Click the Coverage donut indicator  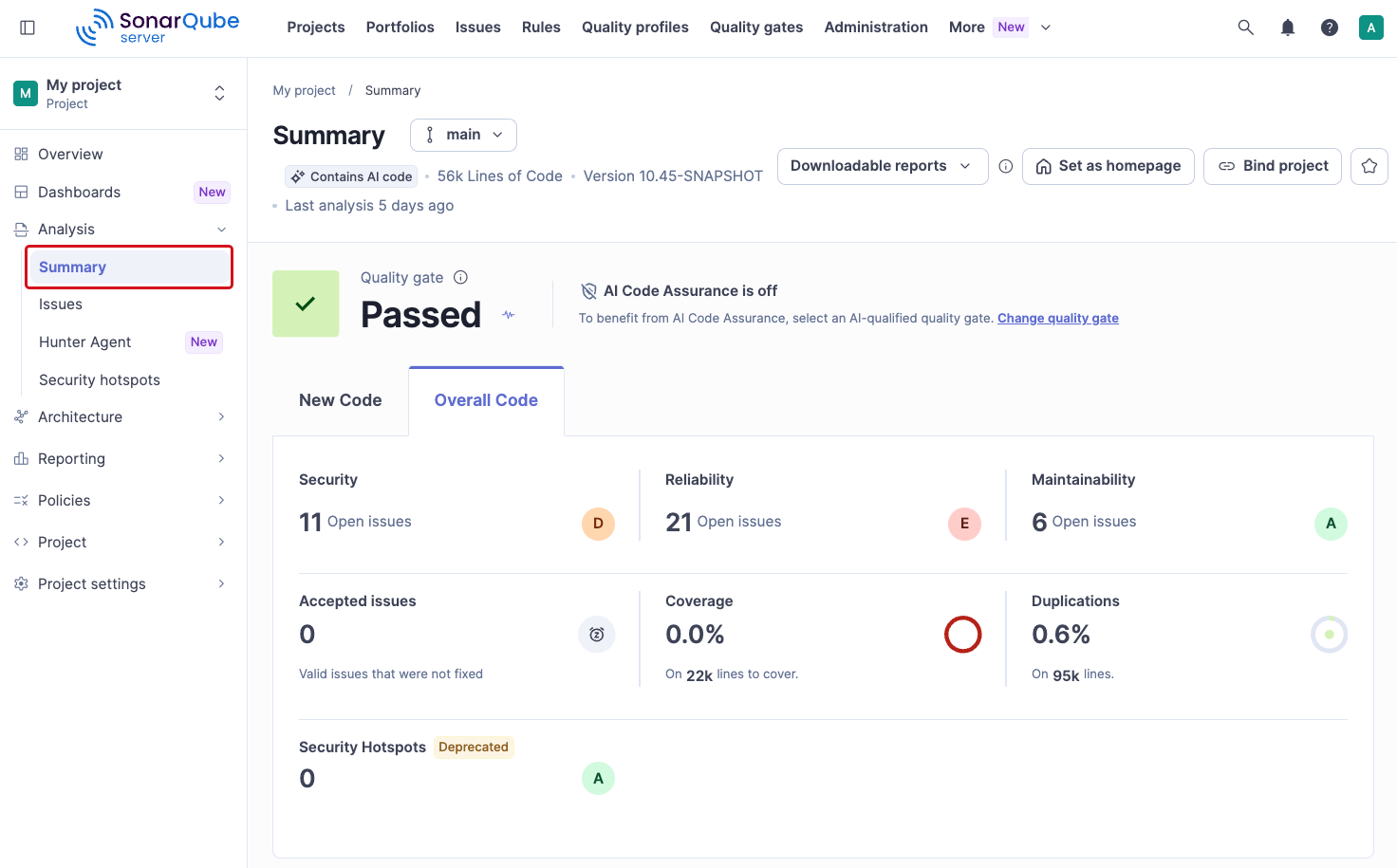(x=962, y=635)
